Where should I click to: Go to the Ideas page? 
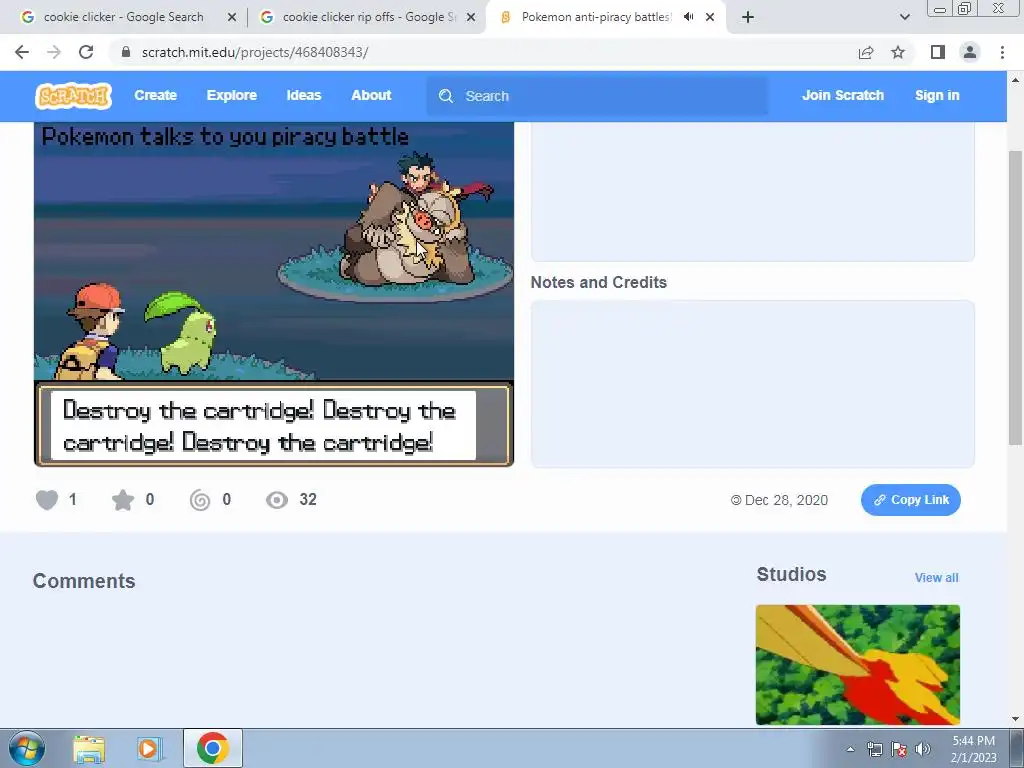[x=304, y=95]
